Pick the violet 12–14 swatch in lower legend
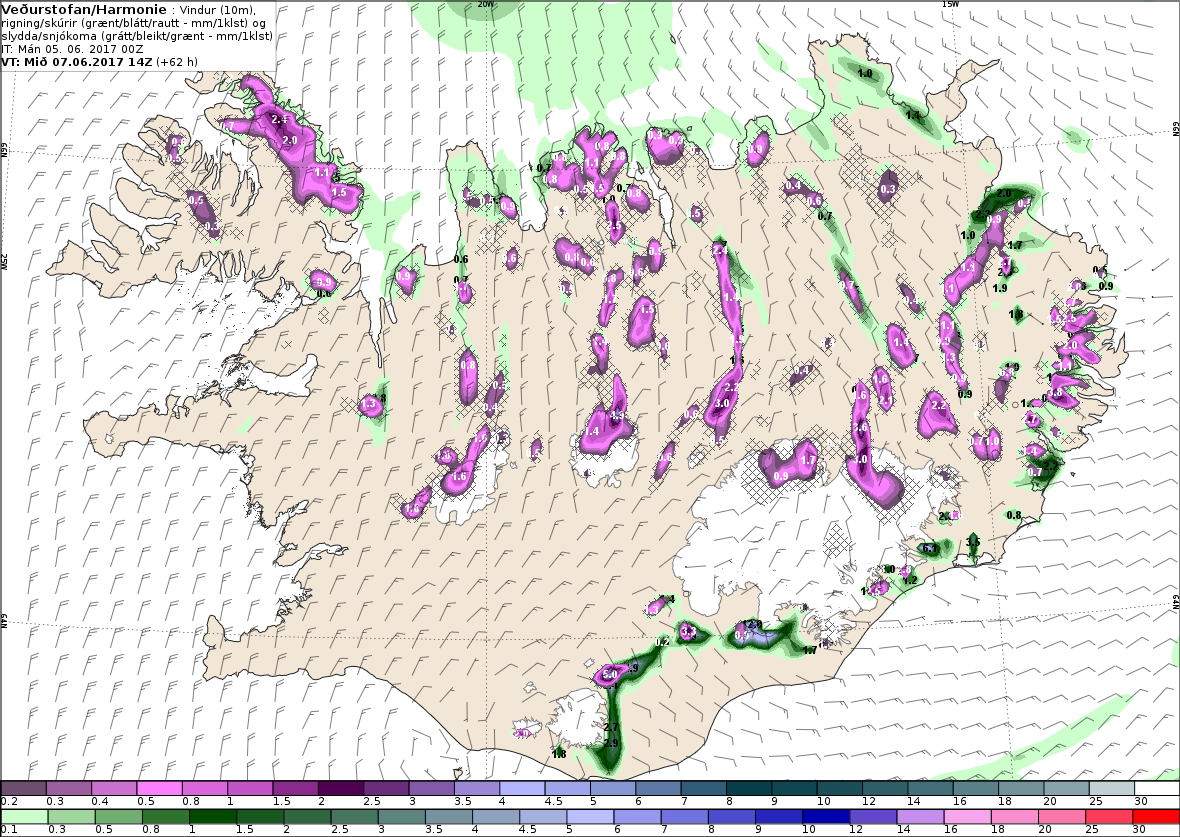The width and height of the screenshot is (1180, 837). click(873, 817)
